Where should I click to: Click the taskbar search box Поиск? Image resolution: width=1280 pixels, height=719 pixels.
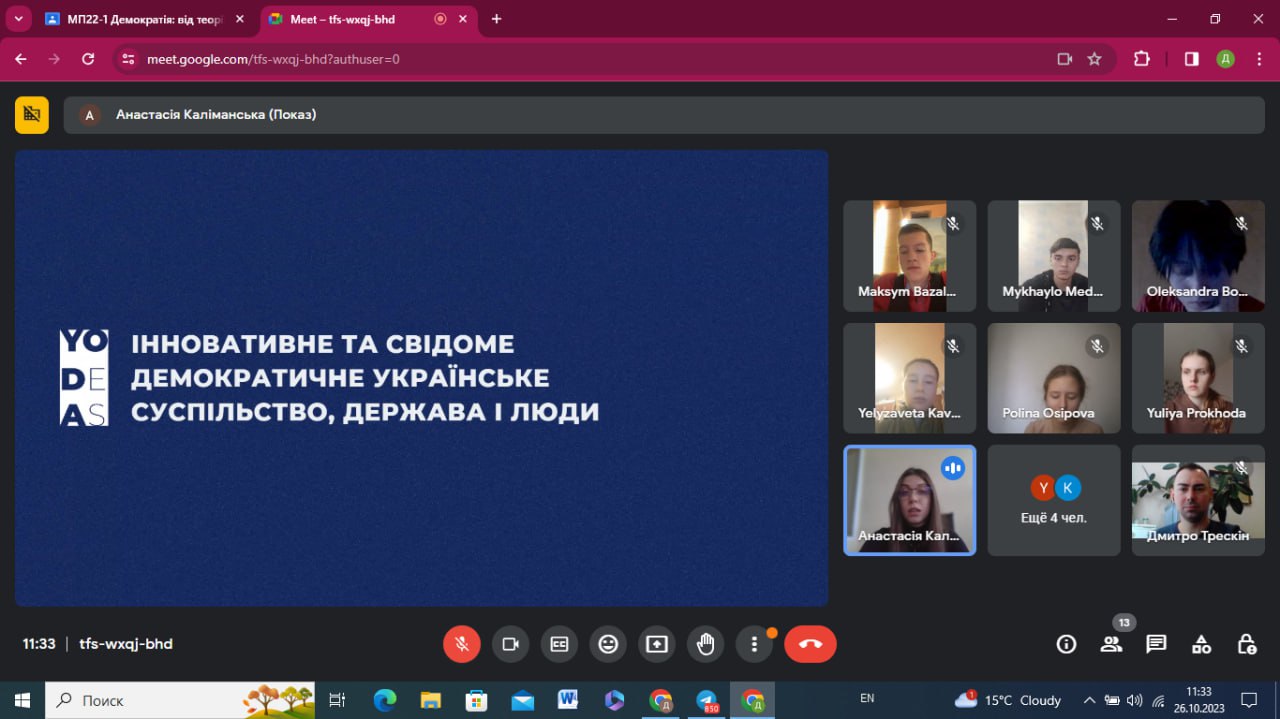click(x=180, y=700)
